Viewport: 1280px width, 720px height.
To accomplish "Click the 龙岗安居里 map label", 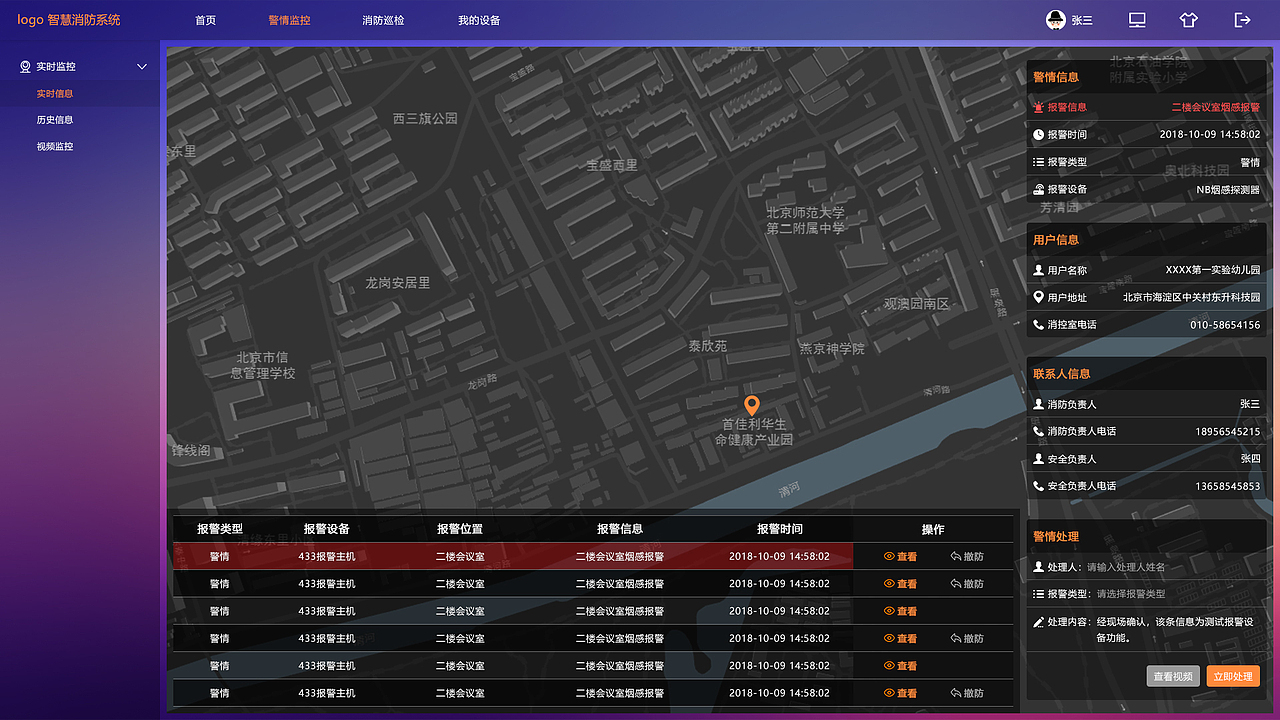I will 397,283.
